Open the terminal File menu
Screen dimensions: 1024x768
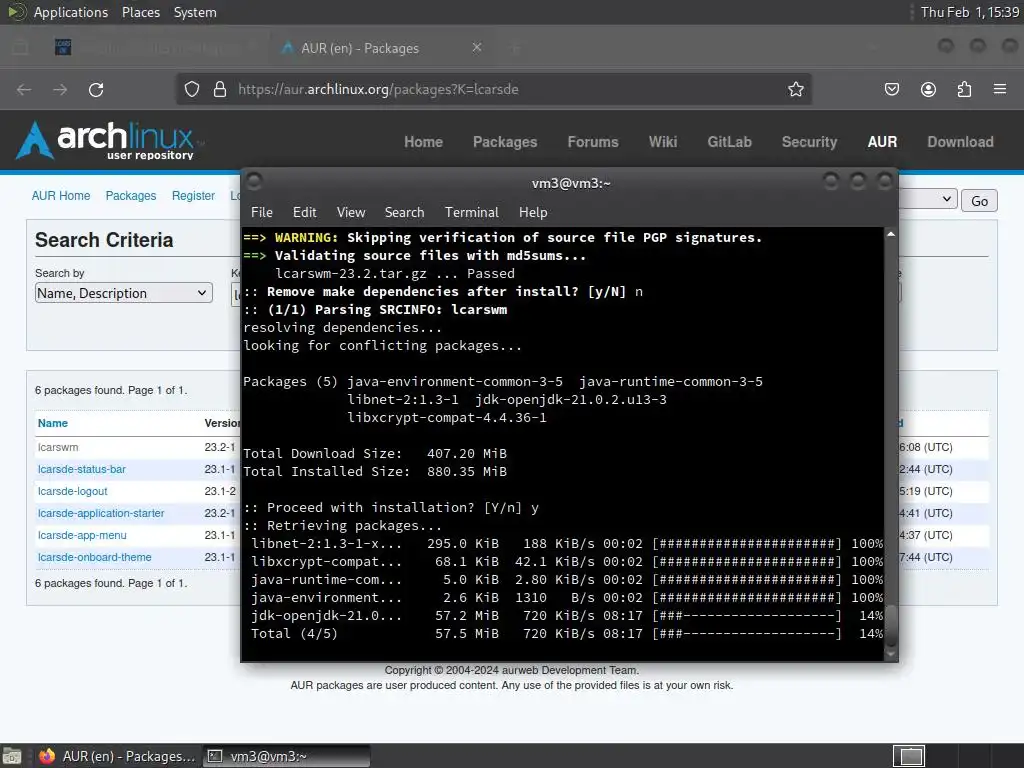tap(262, 212)
